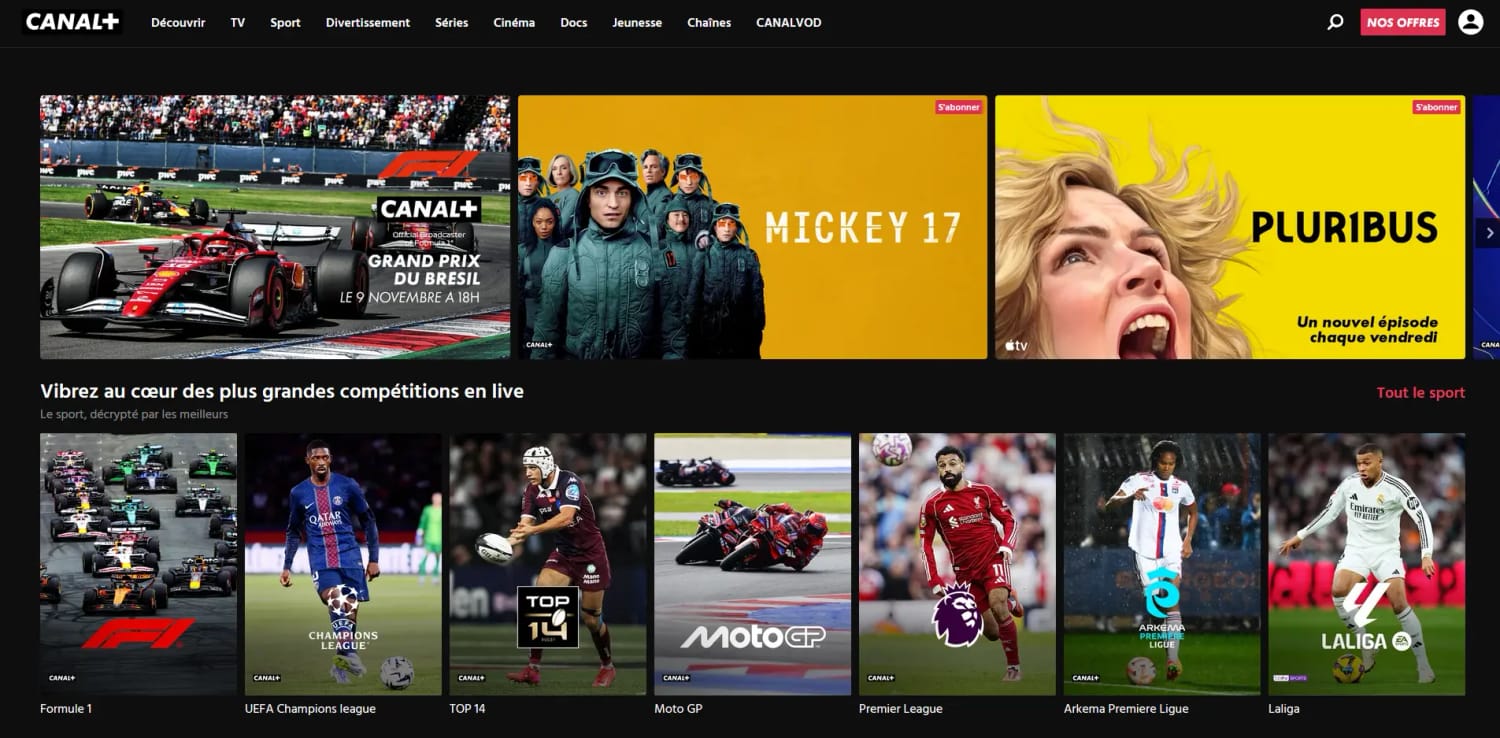Click S'abonner on the Mickey 17 banner

tap(958, 106)
